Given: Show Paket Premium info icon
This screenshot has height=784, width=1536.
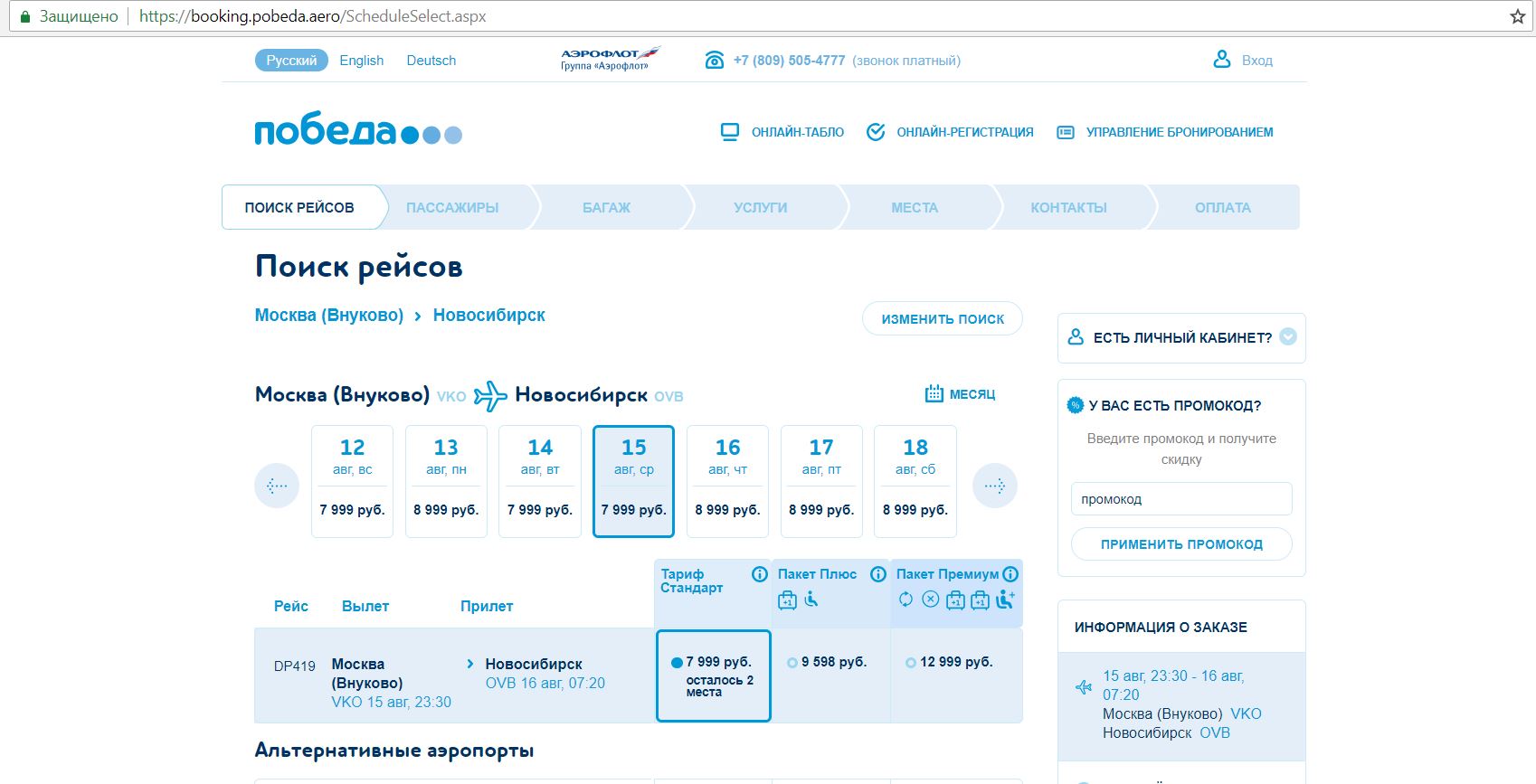Looking at the screenshot, I should pos(1010,574).
